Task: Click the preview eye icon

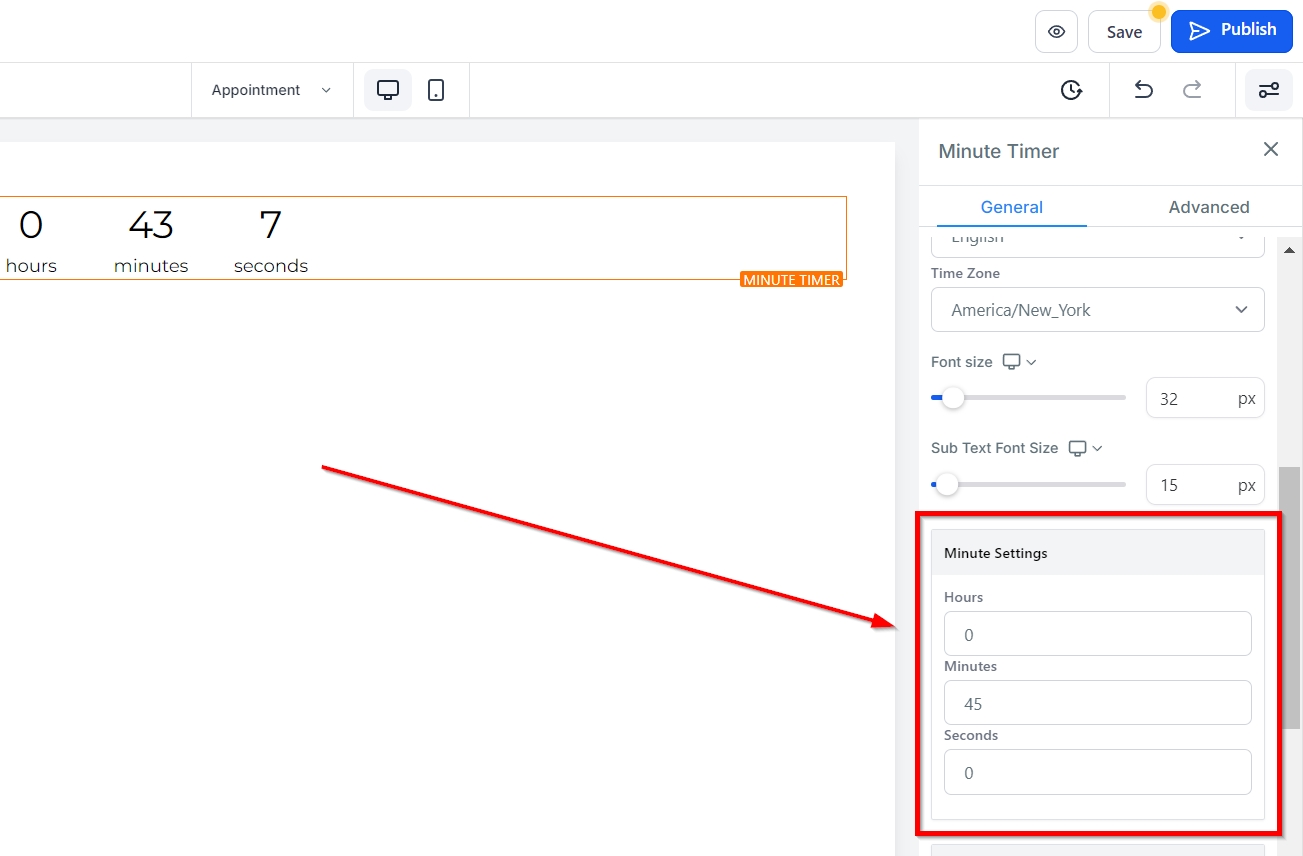Action: click(x=1056, y=32)
